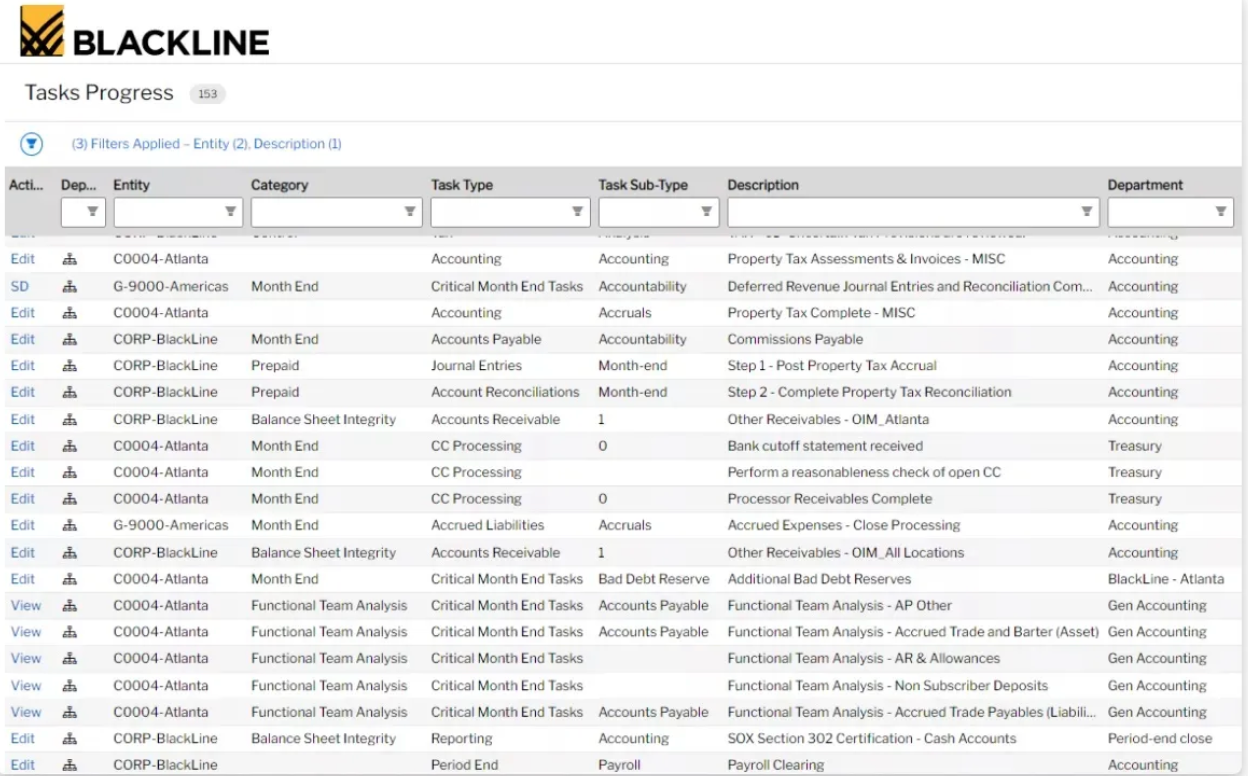Select the 'BlackLine - Atlanta' department cell
Viewport: 1248px width, 776px height.
[1166, 579]
